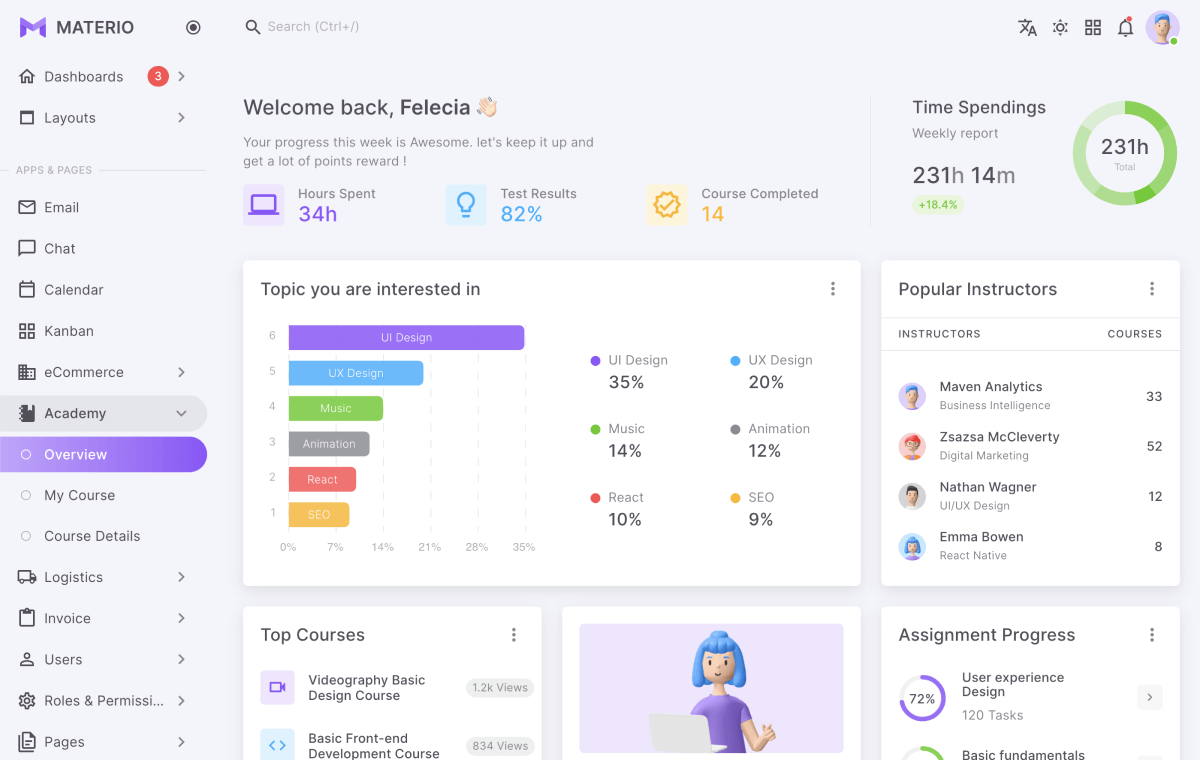Click Nathan Wagner's avatar
The height and width of the screenshot is (760, 1200).
pos(912,496)
